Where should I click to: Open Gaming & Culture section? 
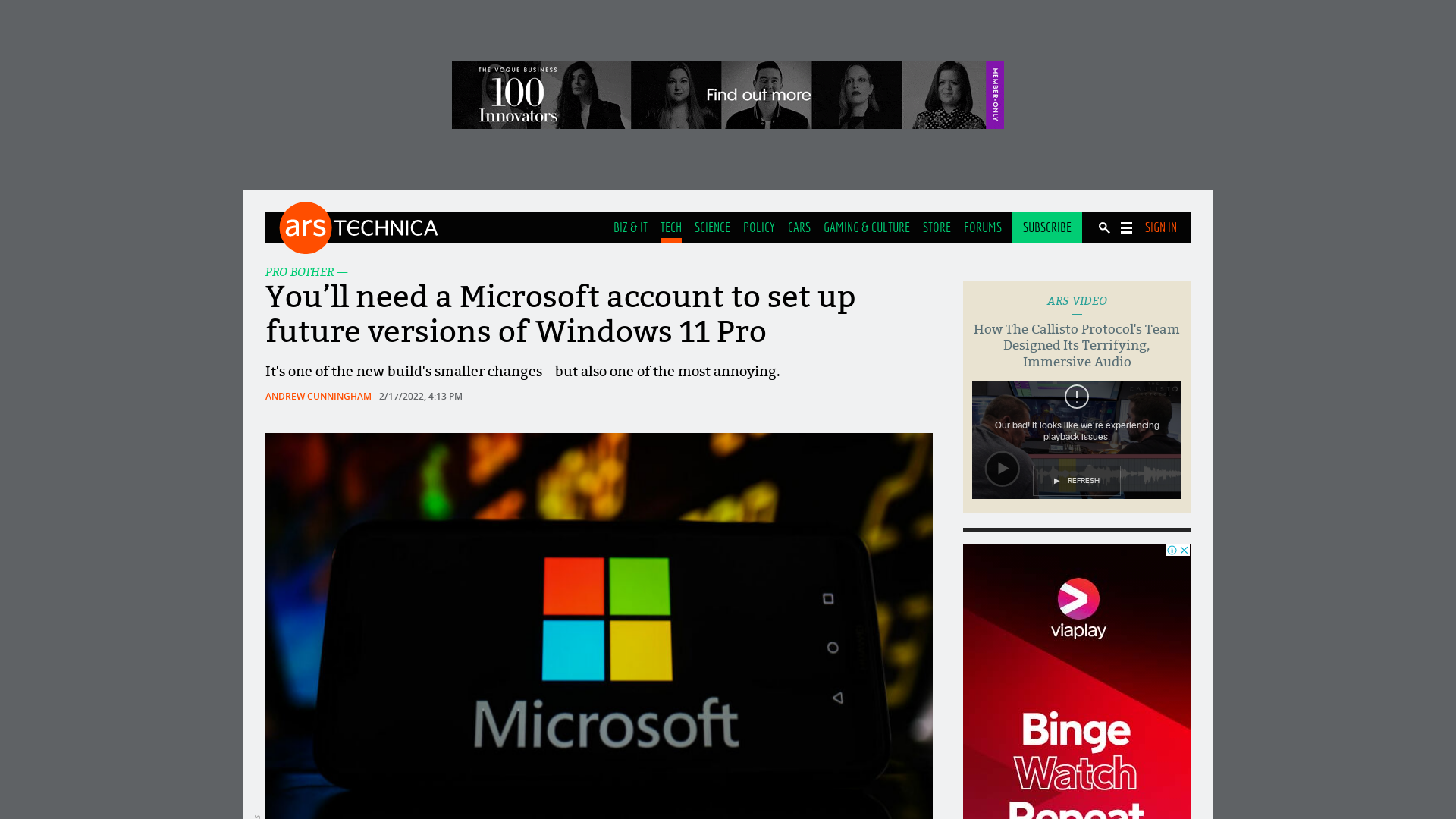click(866, 227)
